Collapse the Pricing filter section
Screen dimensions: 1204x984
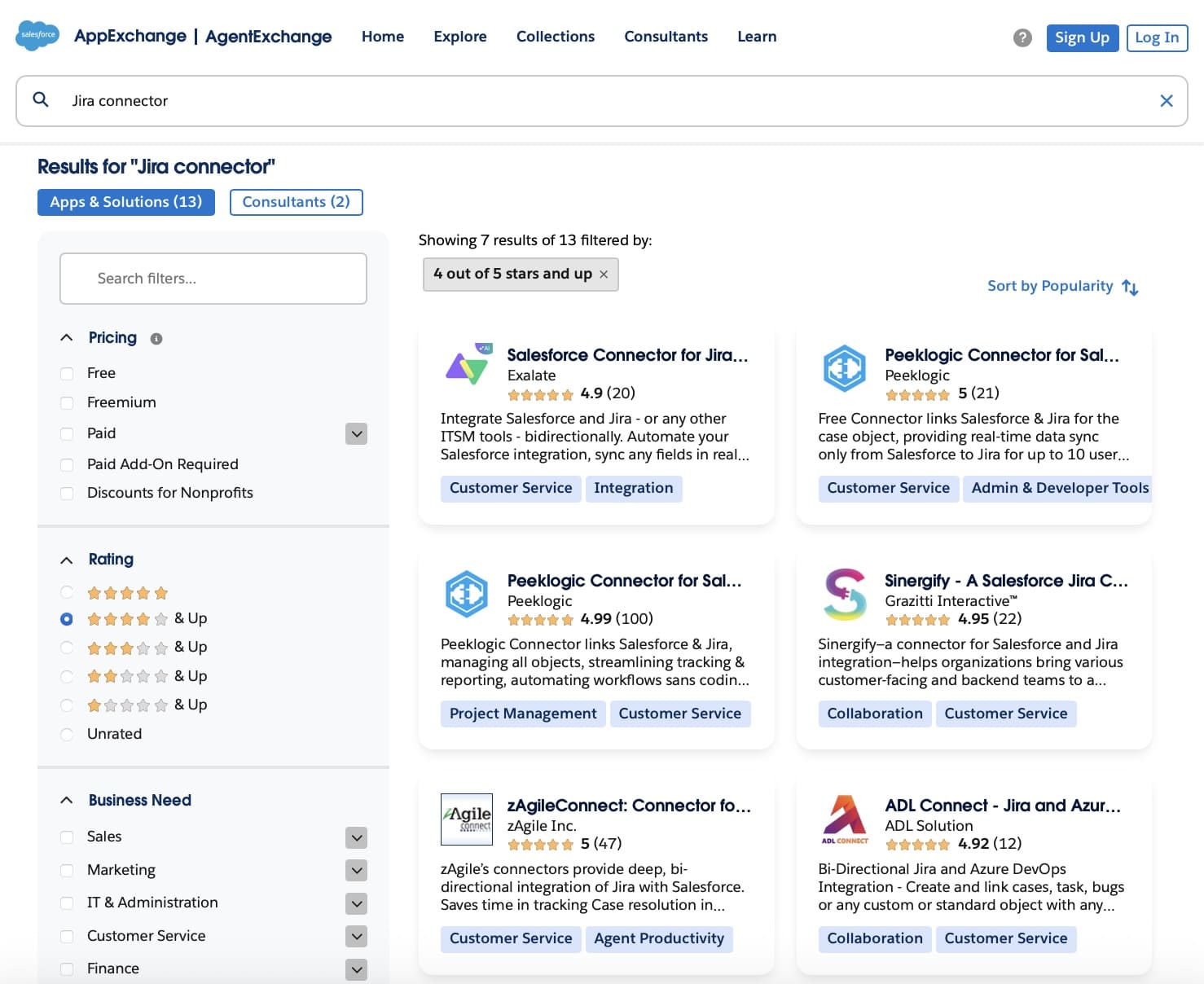[x=66, y=336]
